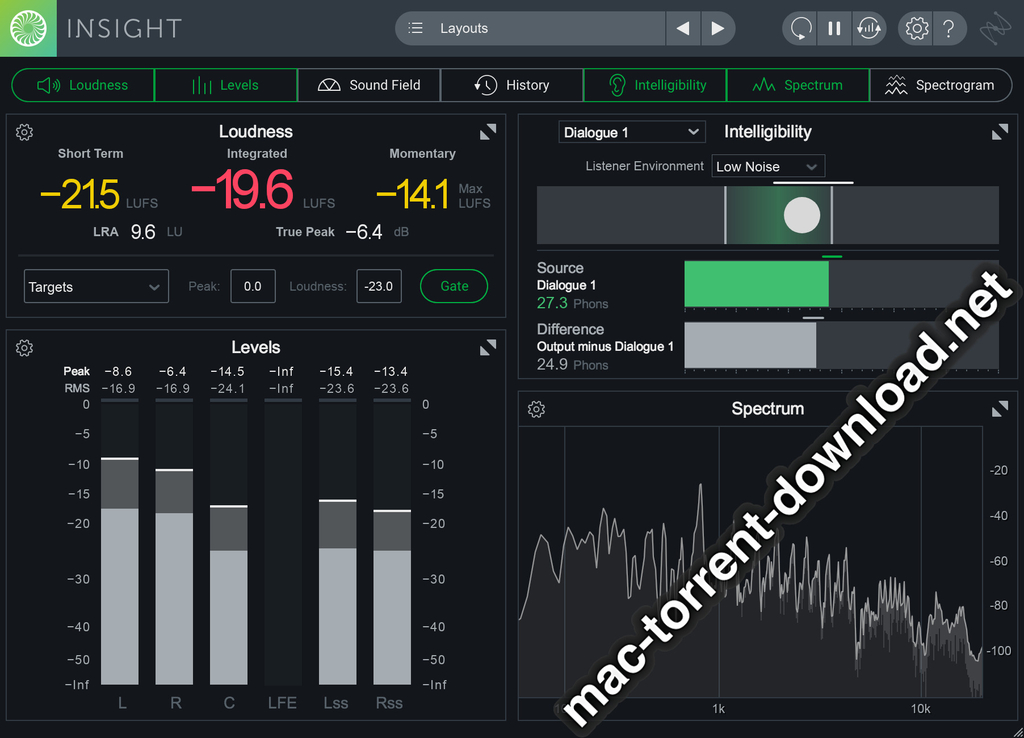The width and height of the screenshot is (1024, 738).
Task: Click the Gate button
Action: pyautogui.click(x=454, y=286)
